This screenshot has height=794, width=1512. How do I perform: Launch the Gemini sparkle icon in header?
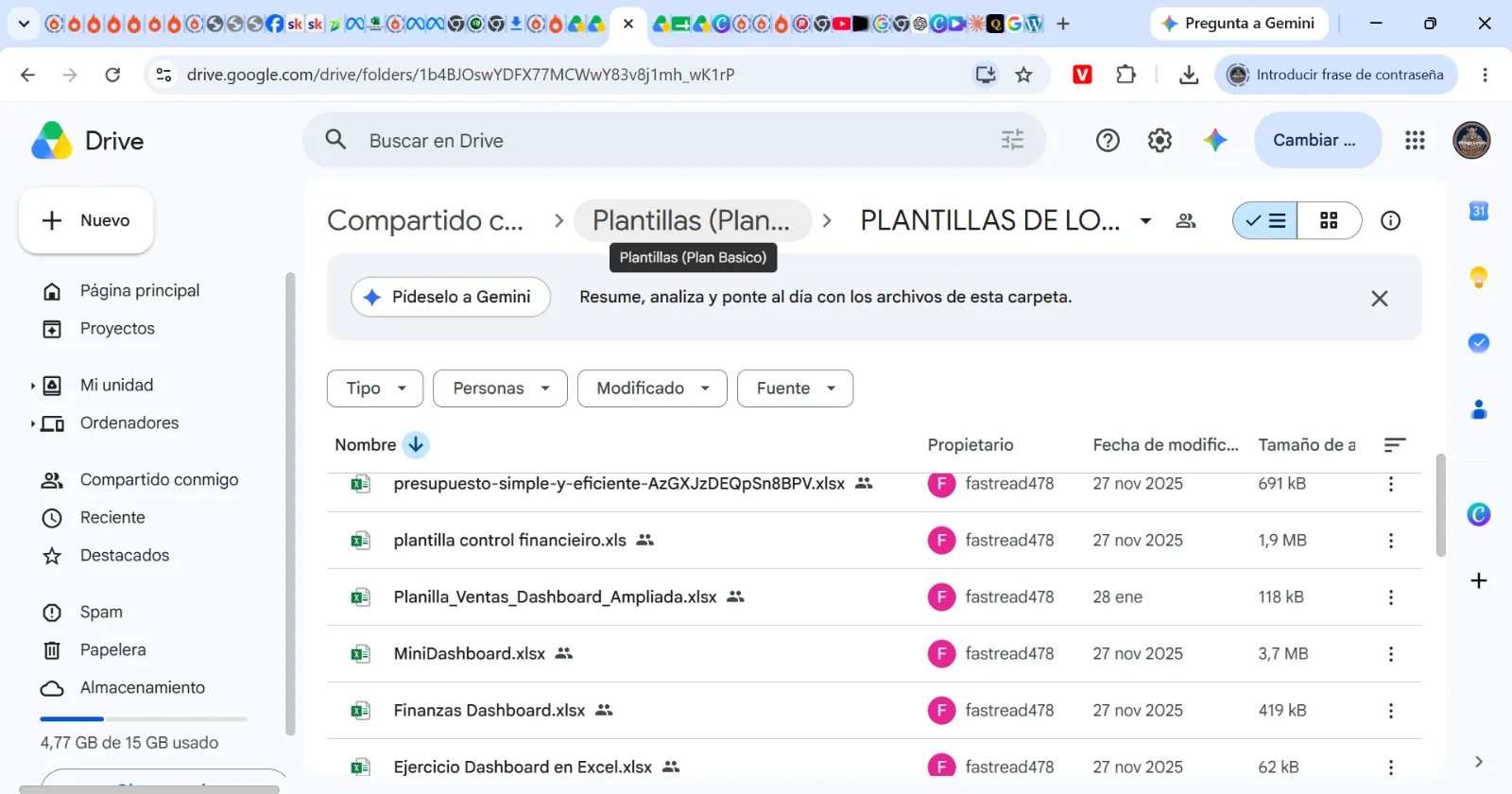click(x=1215, y=140)
